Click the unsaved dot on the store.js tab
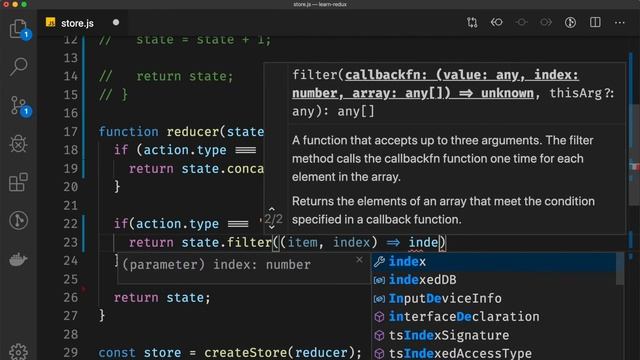The height and width of the screenshot is (360, 640). point(116,22)
